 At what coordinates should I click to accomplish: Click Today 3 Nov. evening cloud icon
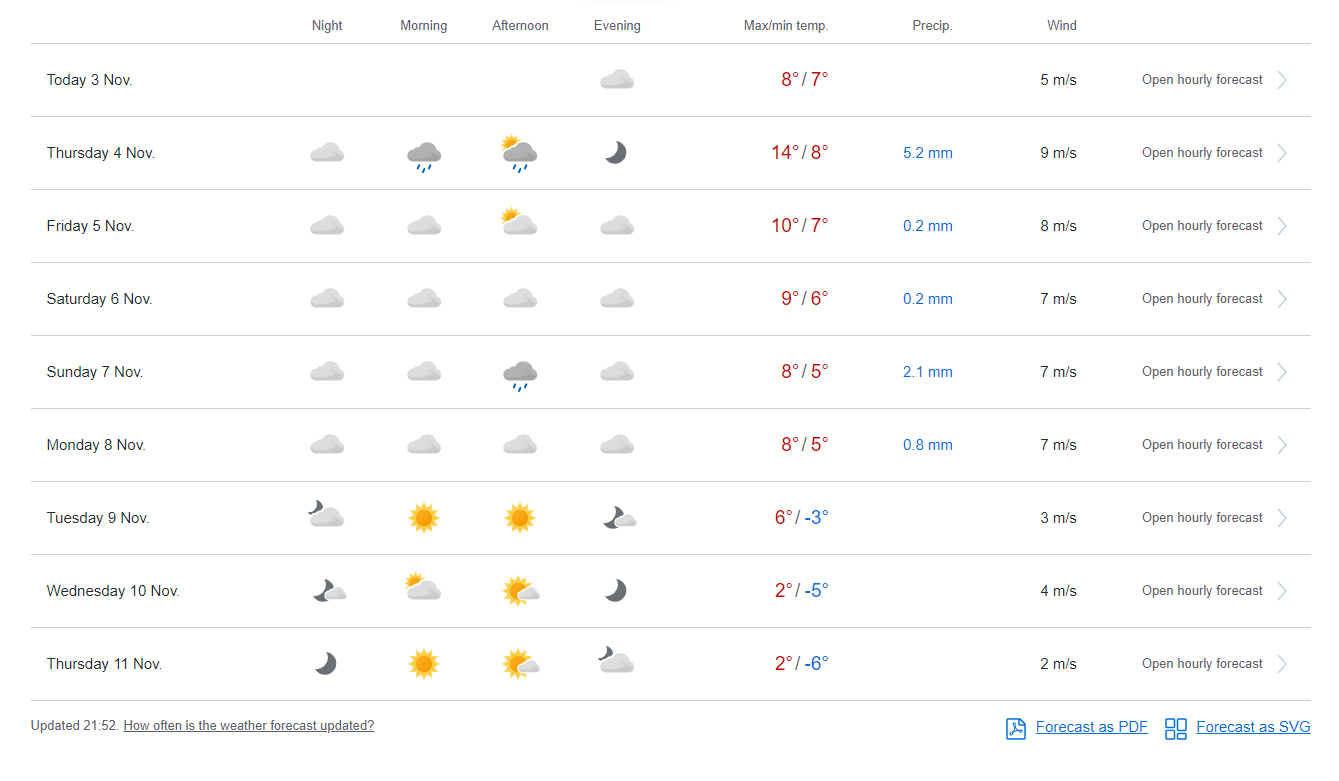(x=617, y=80)
